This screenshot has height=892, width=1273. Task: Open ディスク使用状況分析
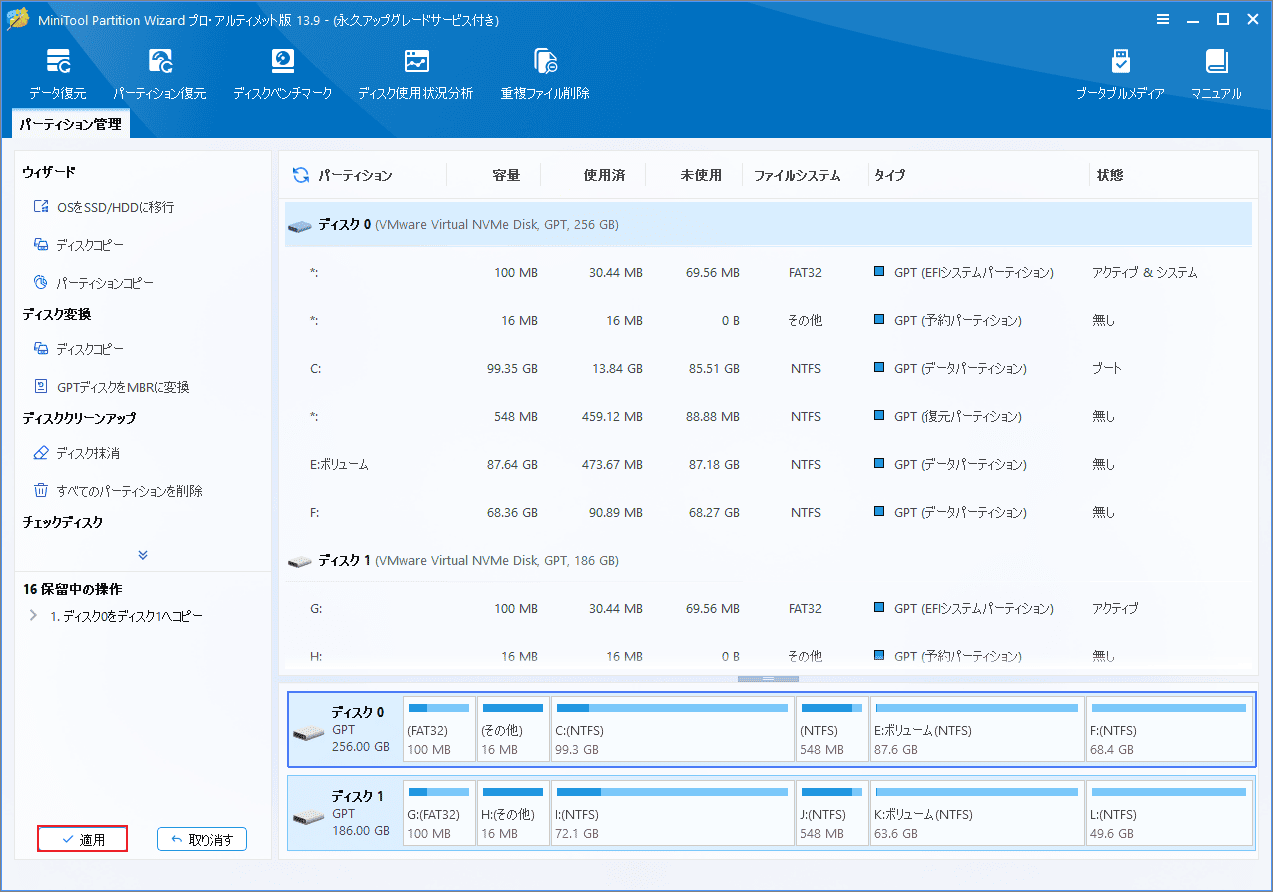(416, 74)
